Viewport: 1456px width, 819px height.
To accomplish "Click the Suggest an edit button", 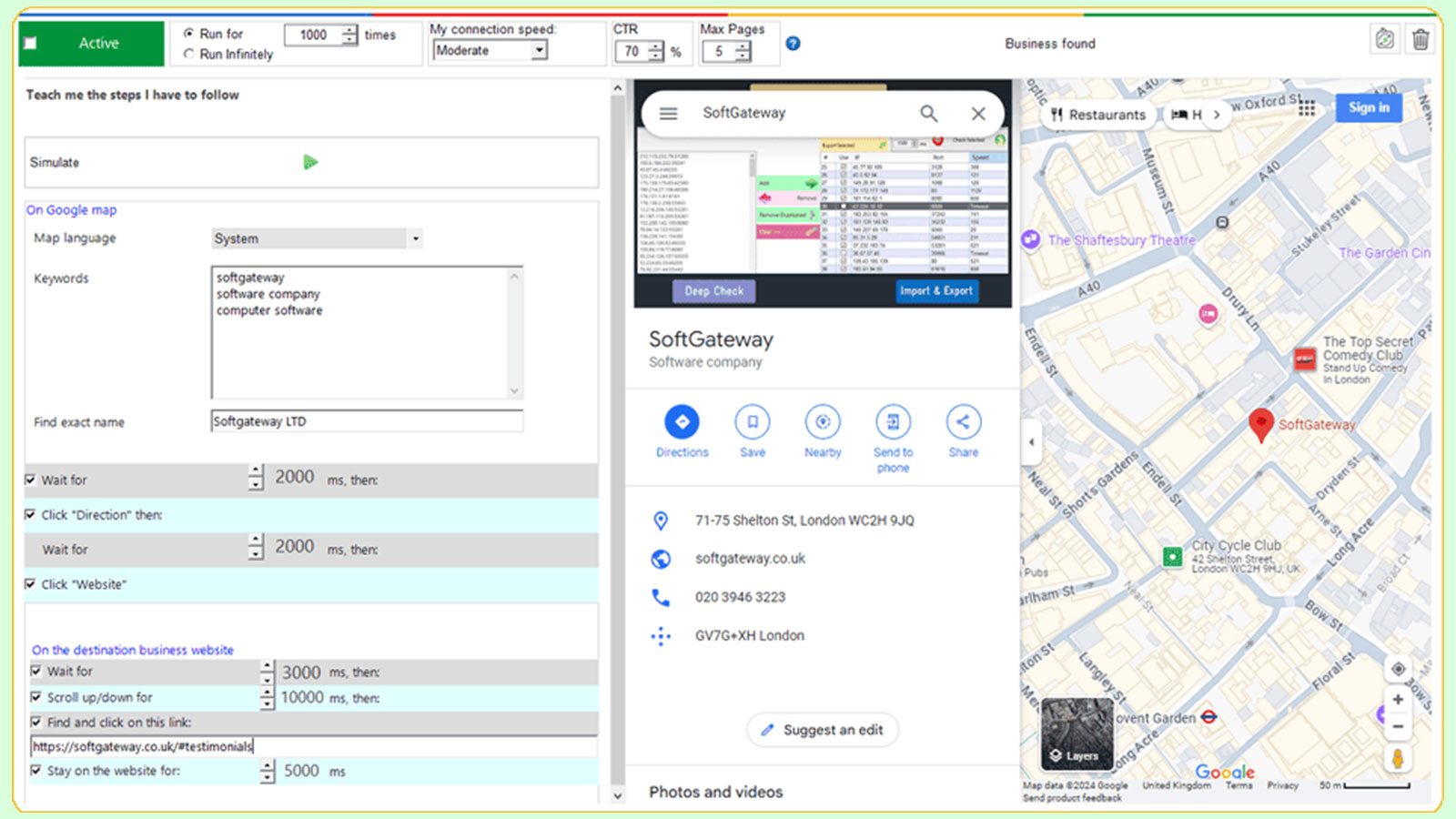I will click(822, 730).
